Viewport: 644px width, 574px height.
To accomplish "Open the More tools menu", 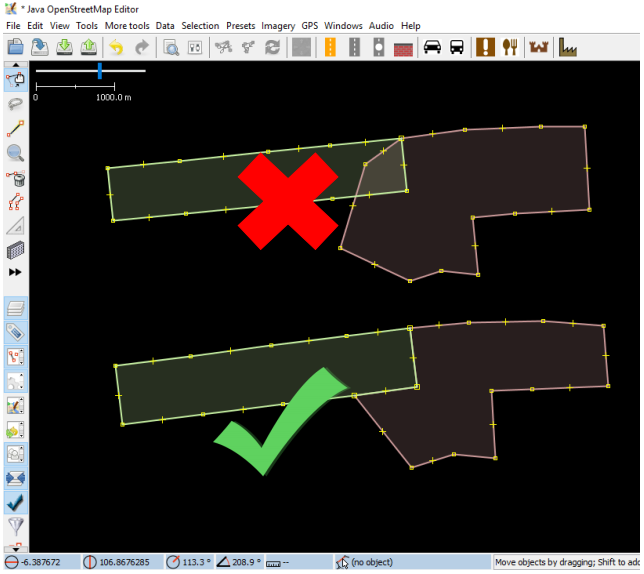I will [127, 25].
